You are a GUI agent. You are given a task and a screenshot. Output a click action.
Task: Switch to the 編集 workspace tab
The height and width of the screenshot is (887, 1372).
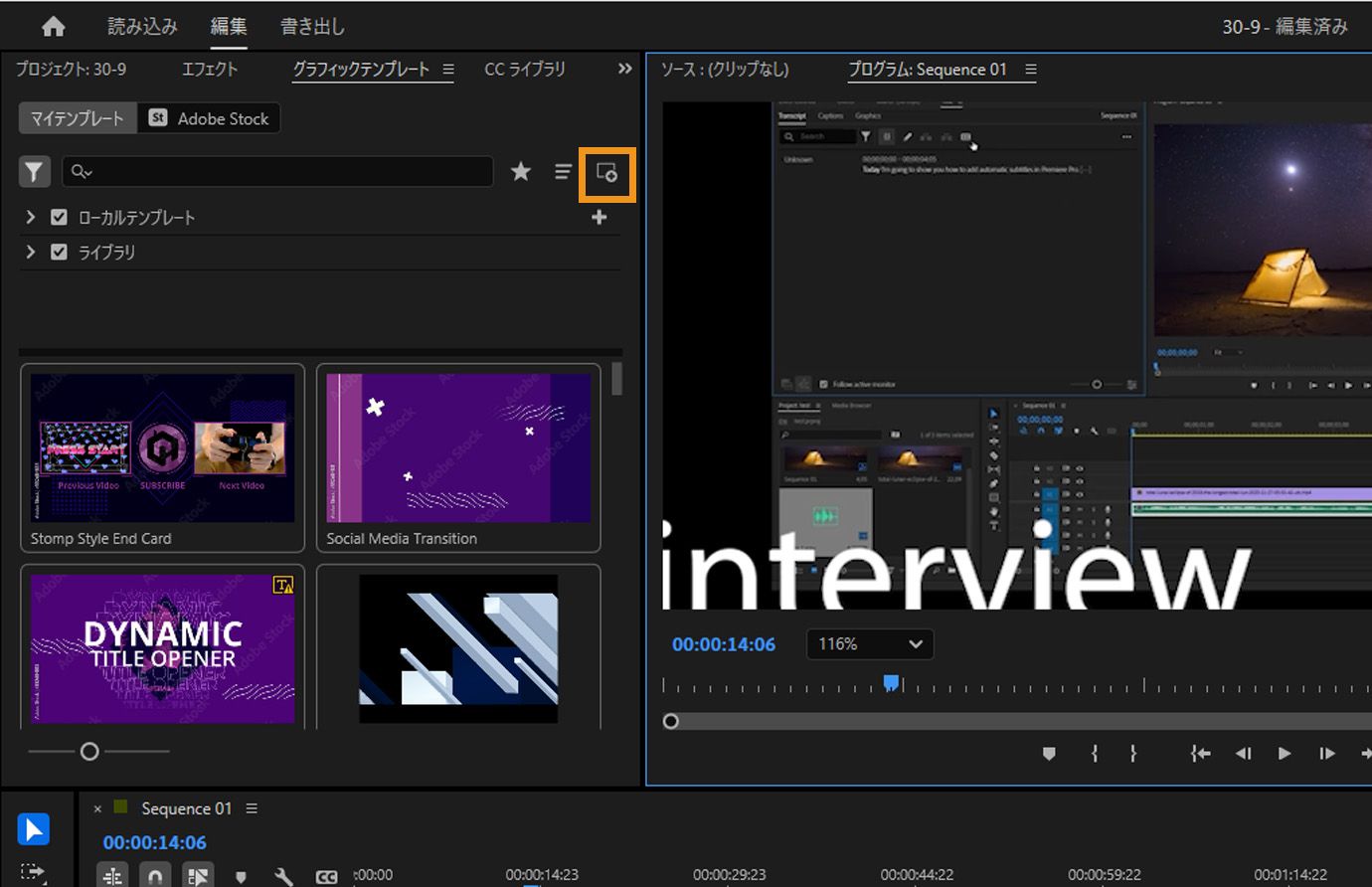pyautogui.click(x=229, y=27)
